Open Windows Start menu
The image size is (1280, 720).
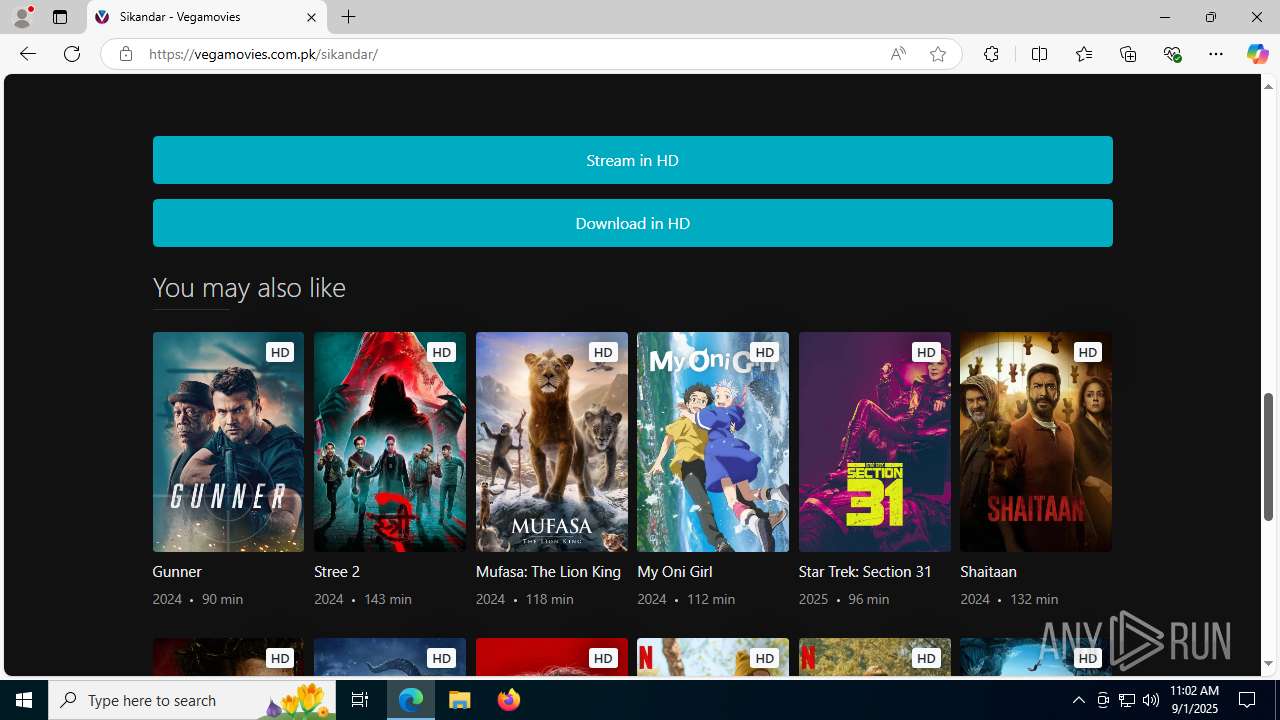24,700
